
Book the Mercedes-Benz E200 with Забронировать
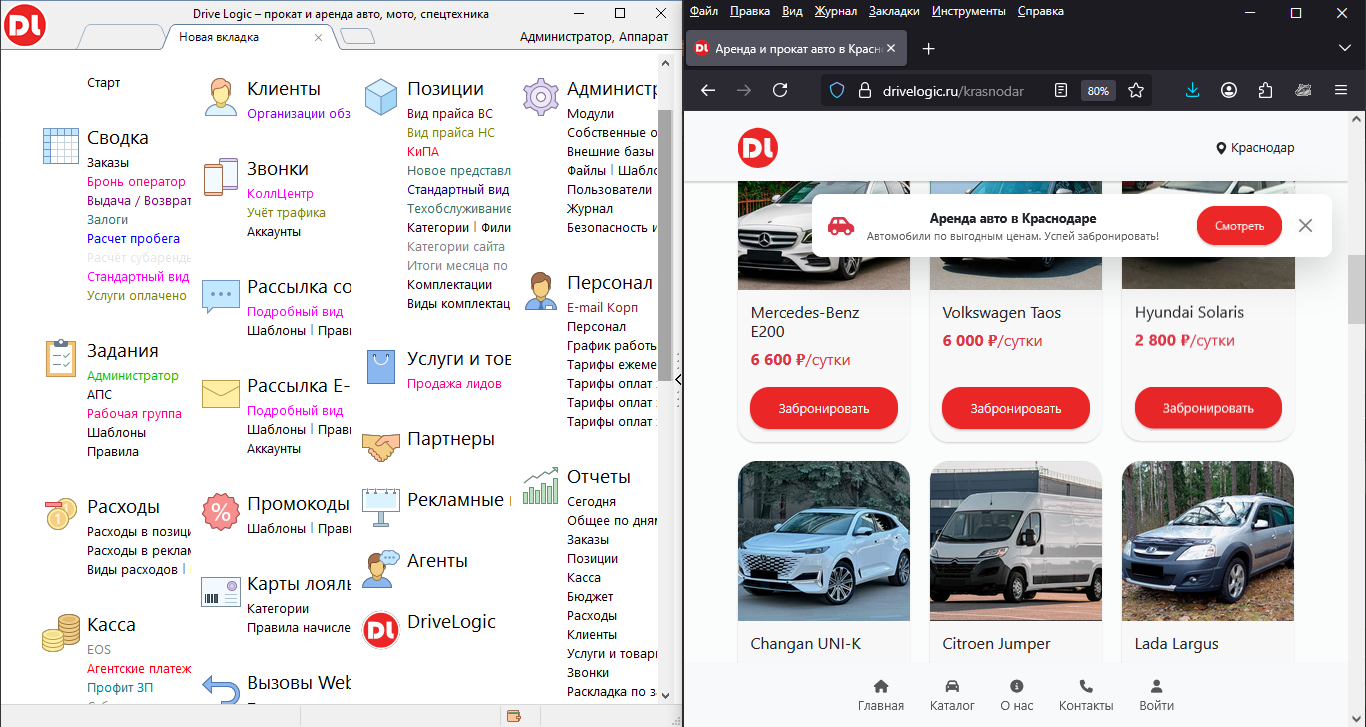(824, 408)
